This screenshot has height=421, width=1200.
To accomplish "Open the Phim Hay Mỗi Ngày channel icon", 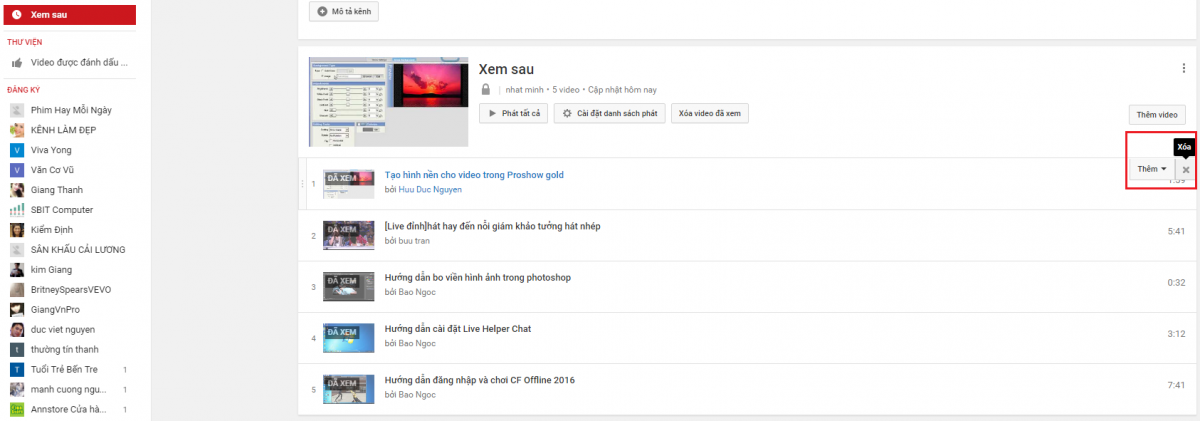I will tap(17, 110).
